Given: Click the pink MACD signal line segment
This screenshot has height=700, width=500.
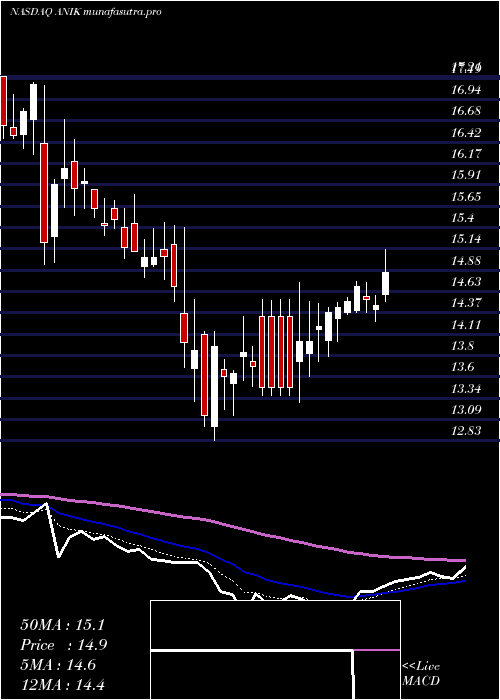Looking at the screenshot, I should [377, 650].
